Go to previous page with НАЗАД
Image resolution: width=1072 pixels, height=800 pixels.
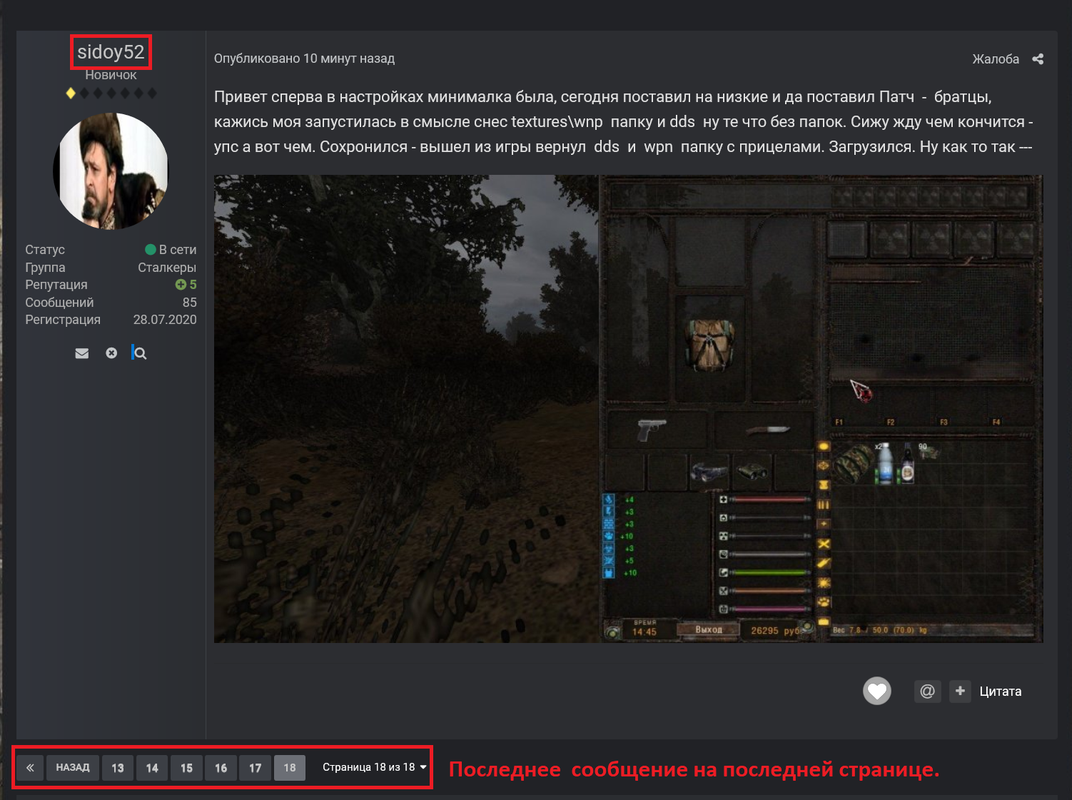click(72, 768)
